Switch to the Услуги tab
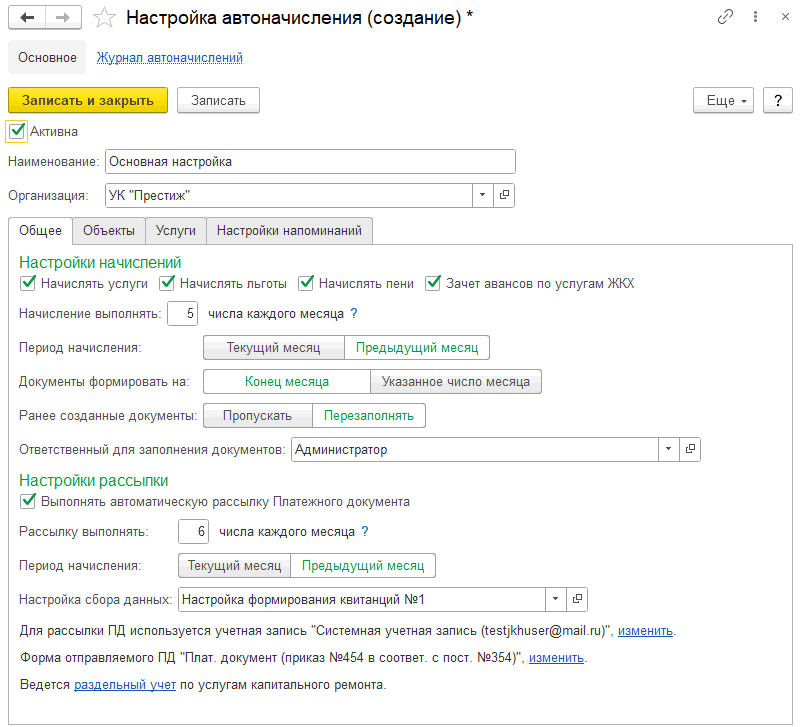 [x=176, y=230]
